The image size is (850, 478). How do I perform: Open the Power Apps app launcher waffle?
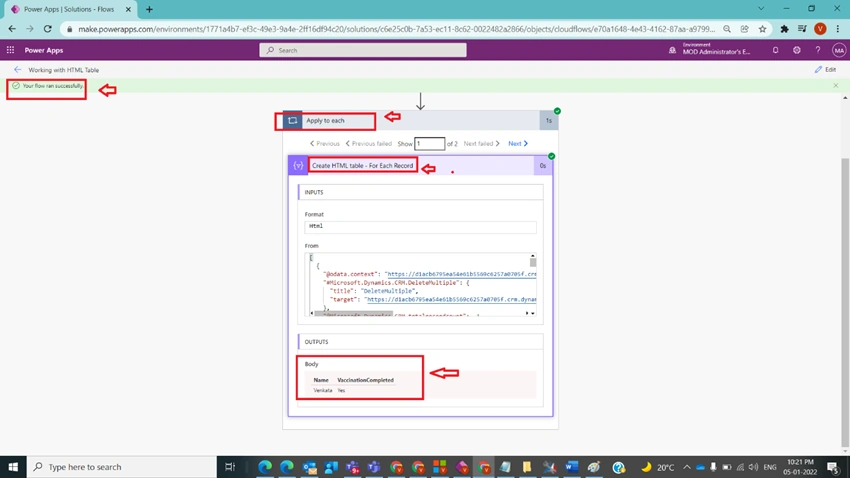[10, 50]
